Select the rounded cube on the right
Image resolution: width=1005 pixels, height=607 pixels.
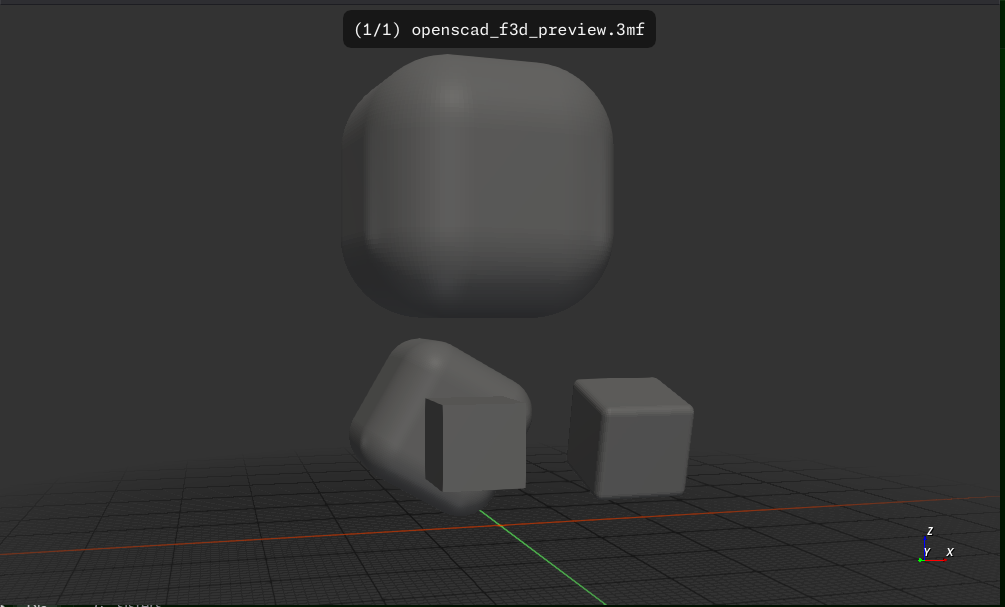coord(630,438)
